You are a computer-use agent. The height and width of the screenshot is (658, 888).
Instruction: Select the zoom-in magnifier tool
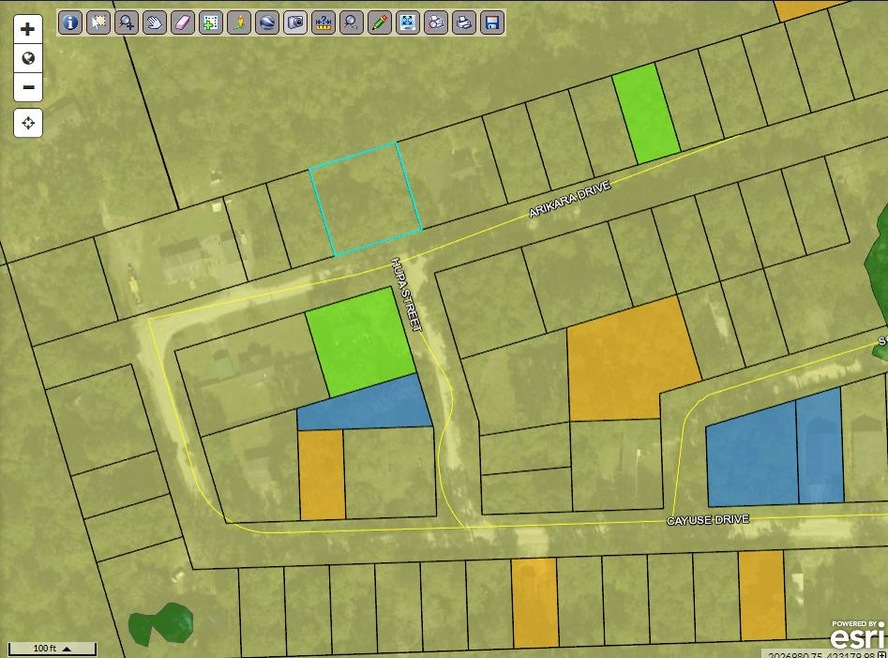click(x=126, y=21)
